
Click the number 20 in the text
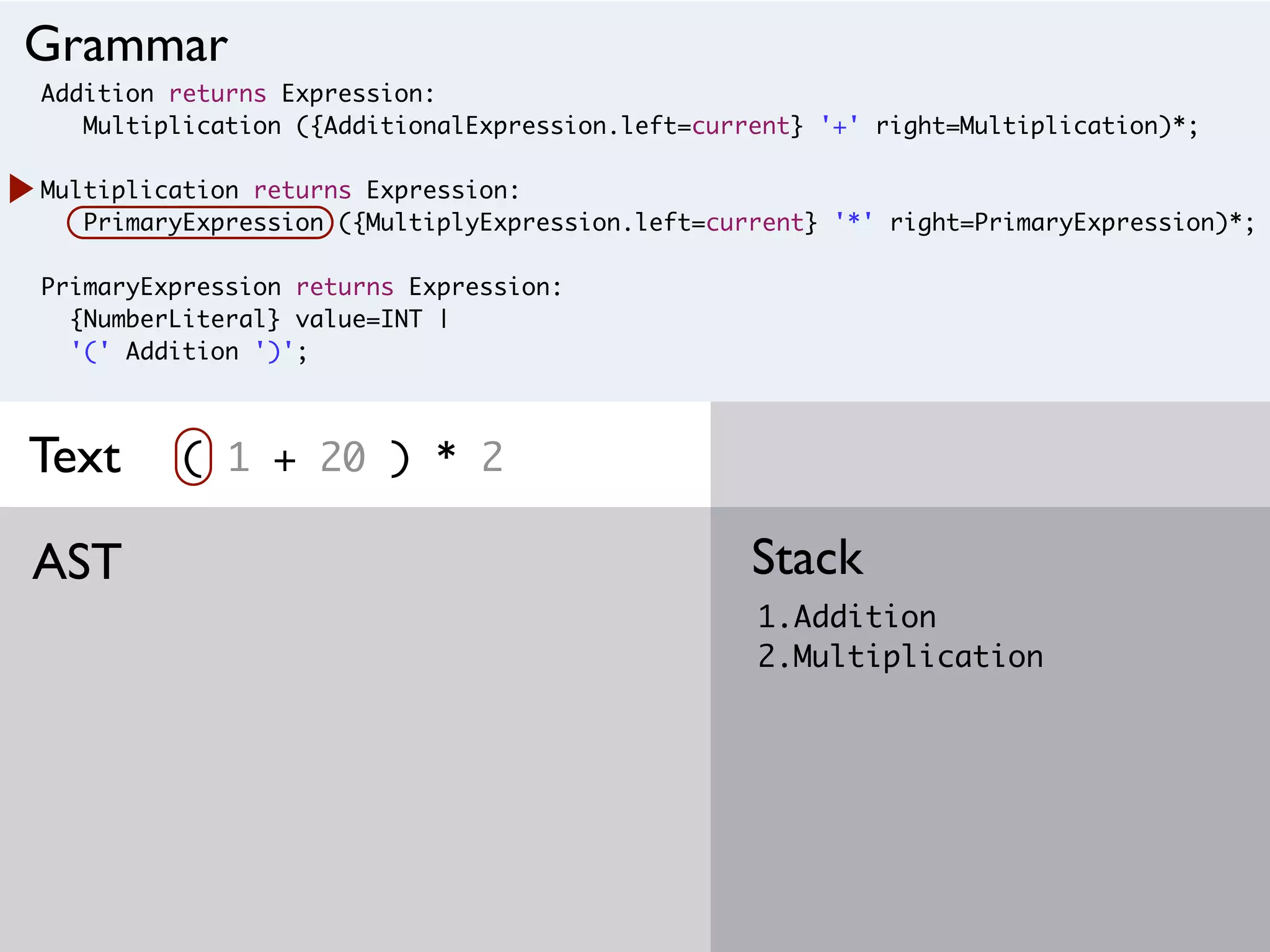[343, 457]
